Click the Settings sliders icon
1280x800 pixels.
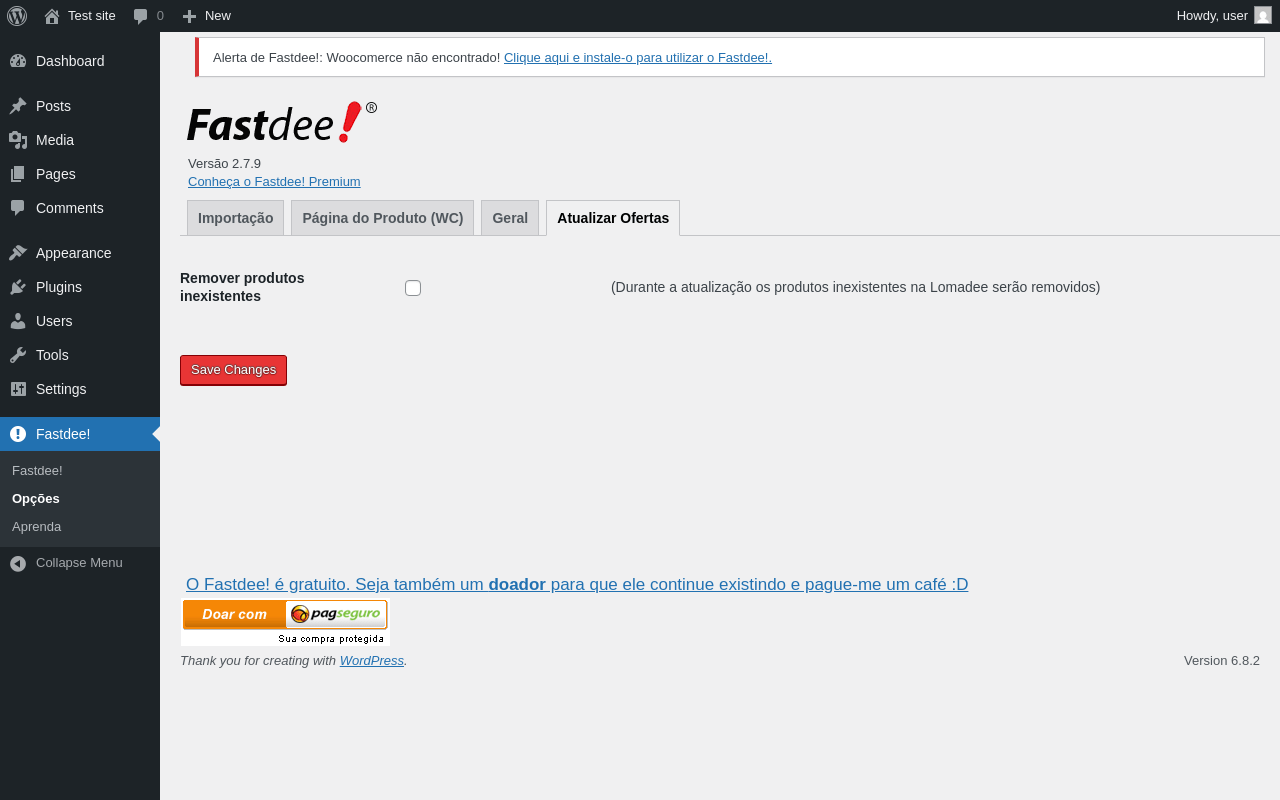click(x=18, y=389)
